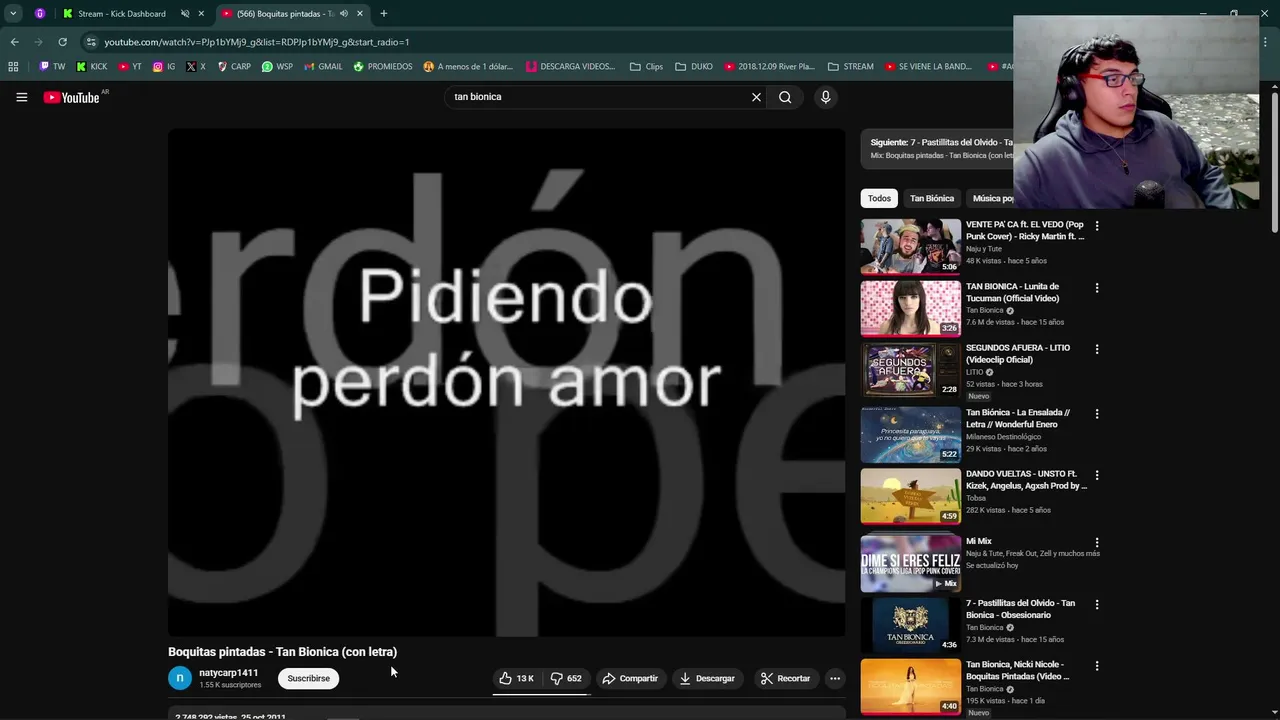The image size is (1280, 720).
Task: Open more actions ellipsis under video
Action: click(835, 678)
